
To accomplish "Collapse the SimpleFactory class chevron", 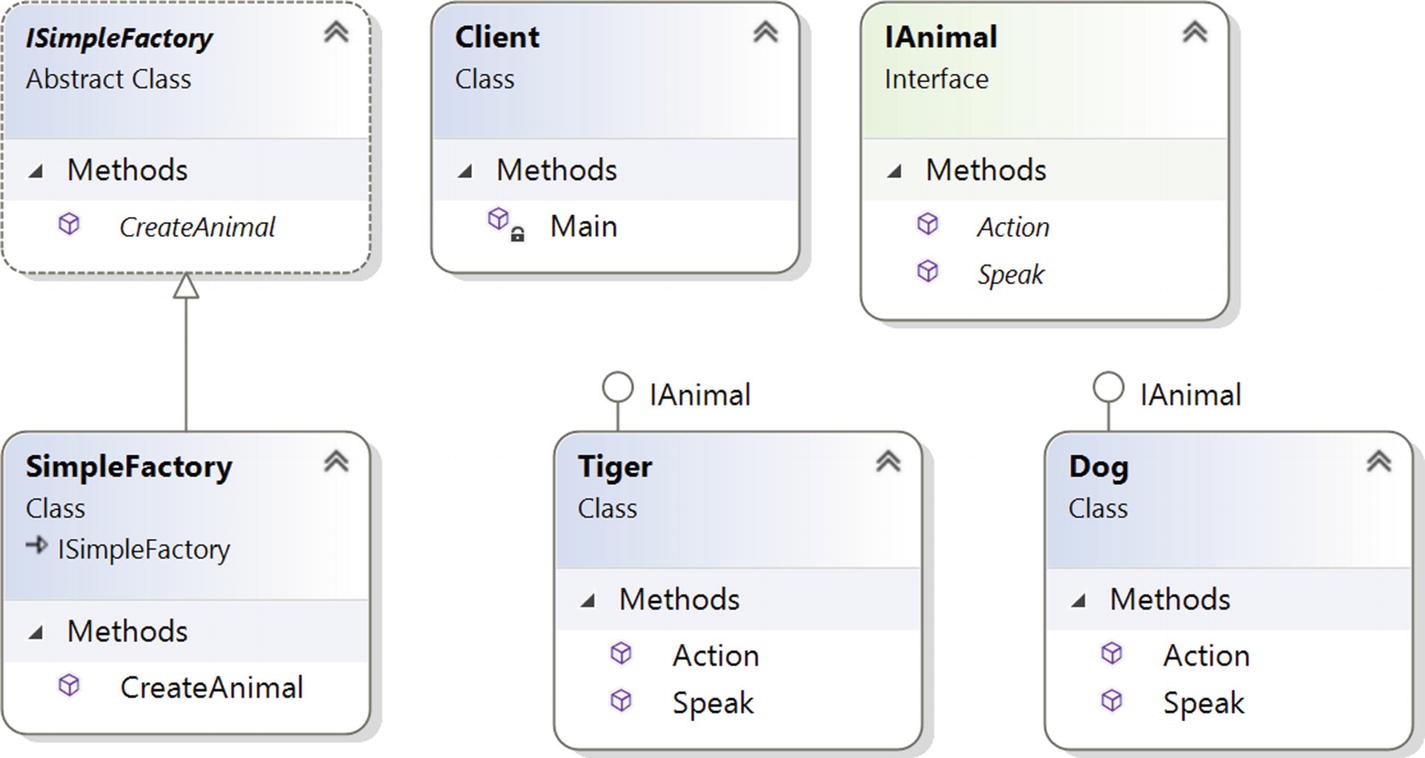I will [x=337, y=461].
